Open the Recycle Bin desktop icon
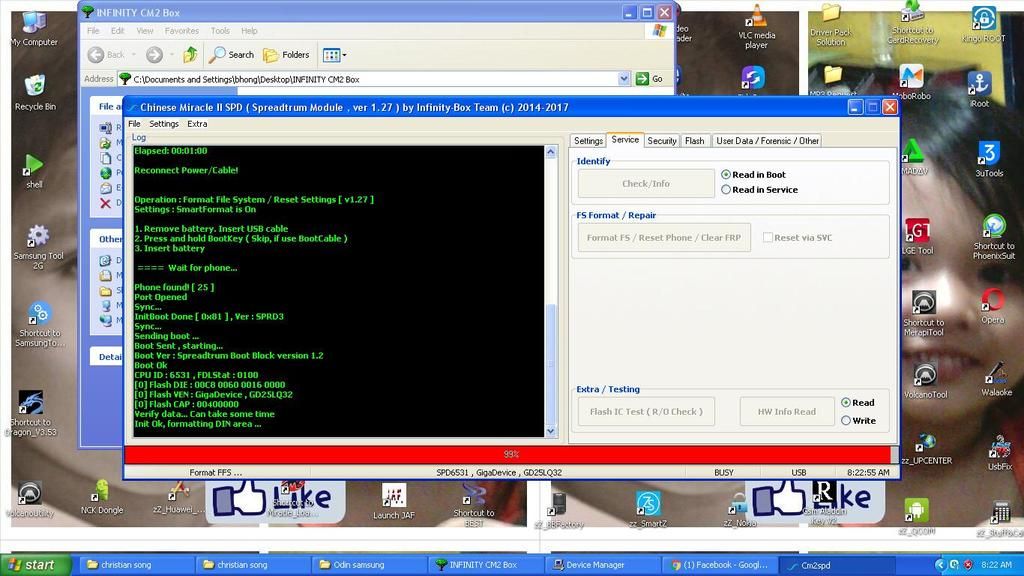This screenshot has width=1024, height=576. click(35, 88)
